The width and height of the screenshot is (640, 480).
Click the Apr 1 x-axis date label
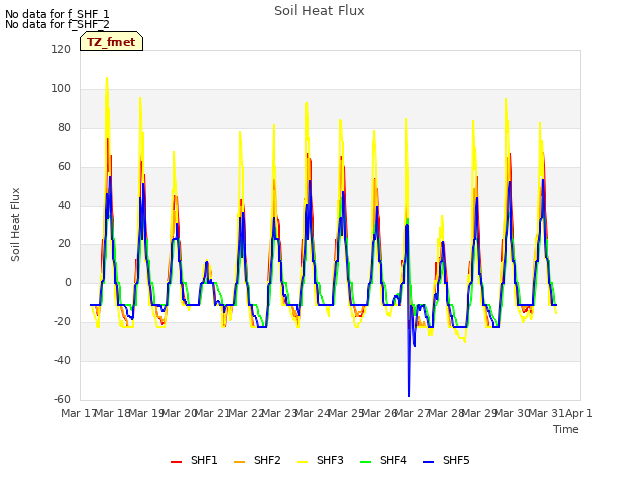pos(579,413)
